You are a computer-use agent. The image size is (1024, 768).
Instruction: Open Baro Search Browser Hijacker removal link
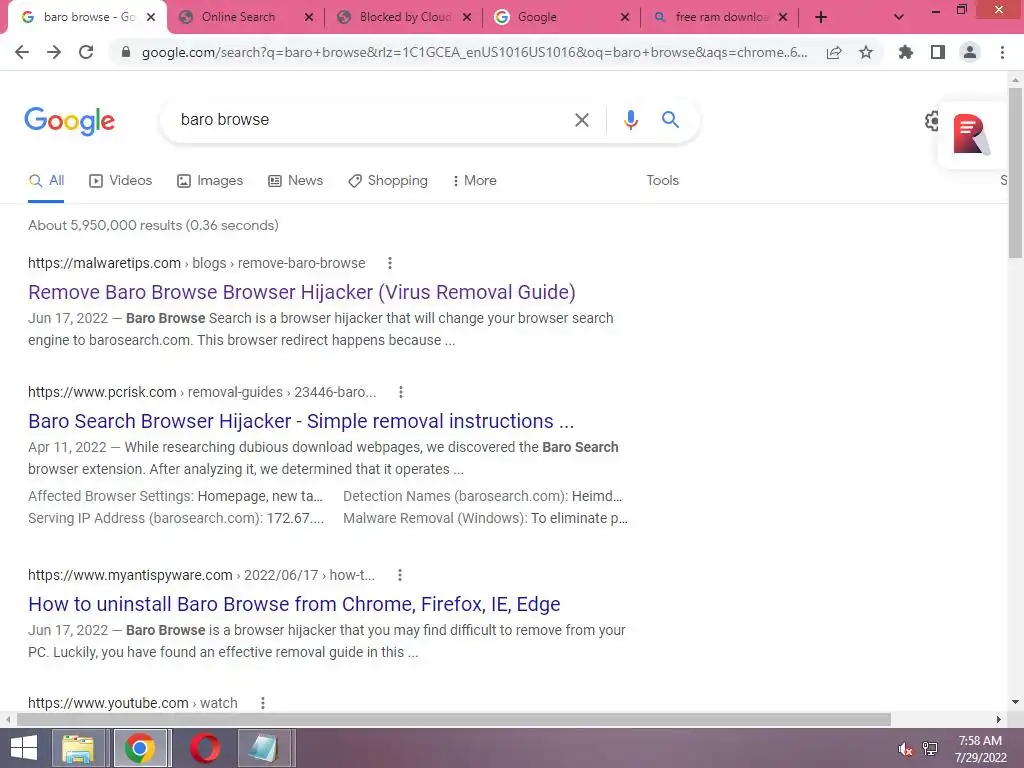pos(301,421)
